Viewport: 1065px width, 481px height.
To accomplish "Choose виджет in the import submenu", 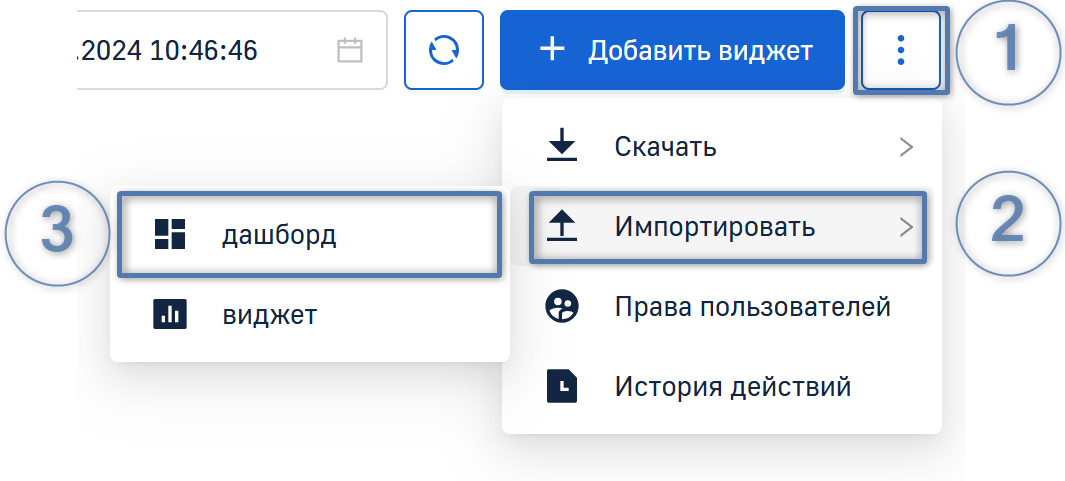I will point(269,314).
